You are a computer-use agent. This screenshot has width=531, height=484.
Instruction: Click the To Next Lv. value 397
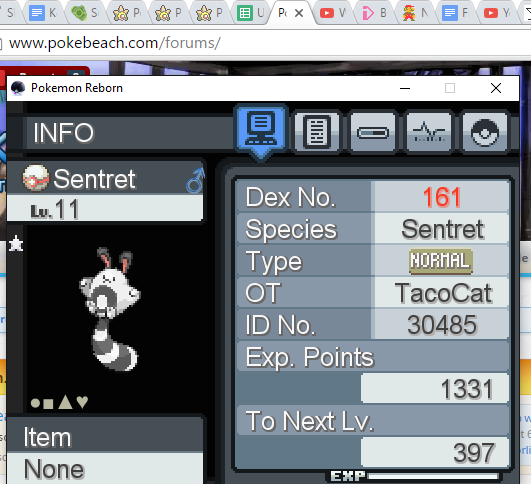[x=474, y=453]
